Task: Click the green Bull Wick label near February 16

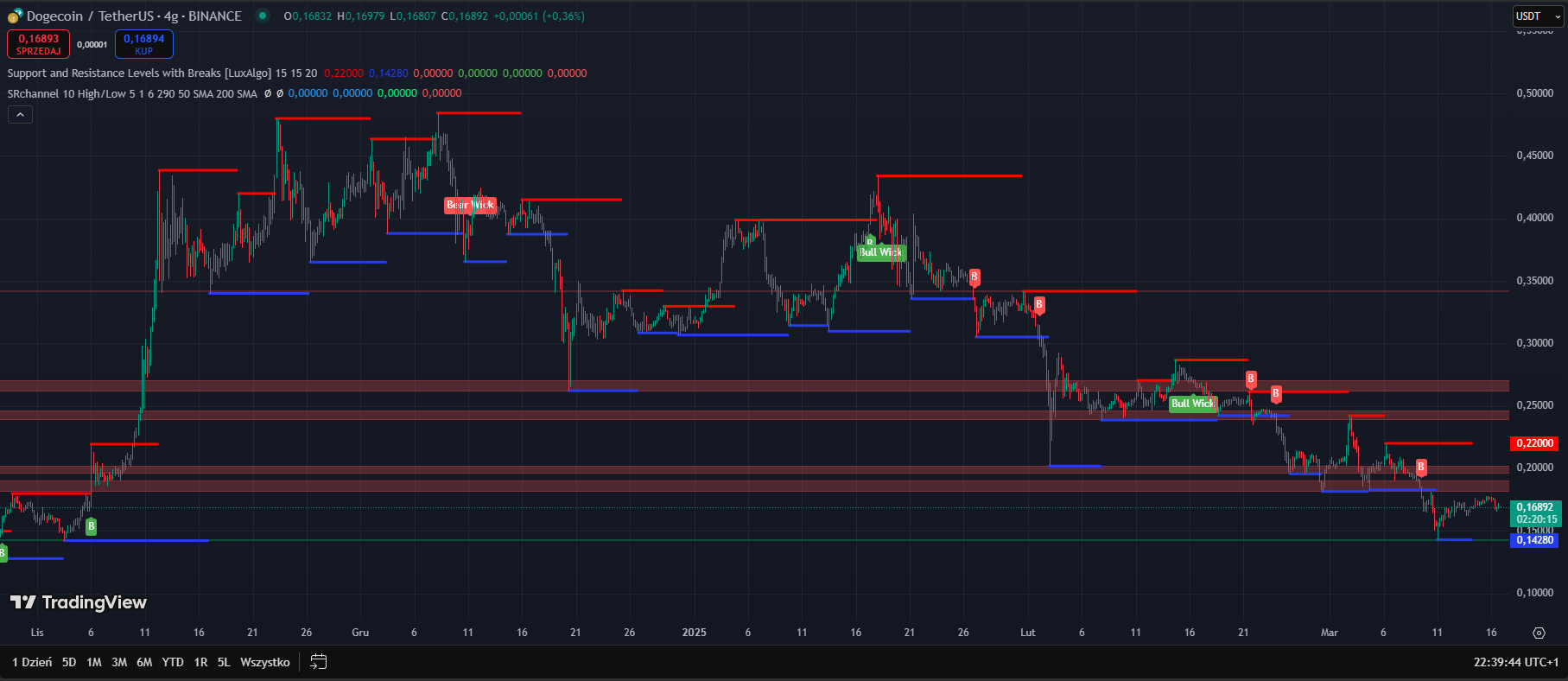Action: click(1192, 404)
